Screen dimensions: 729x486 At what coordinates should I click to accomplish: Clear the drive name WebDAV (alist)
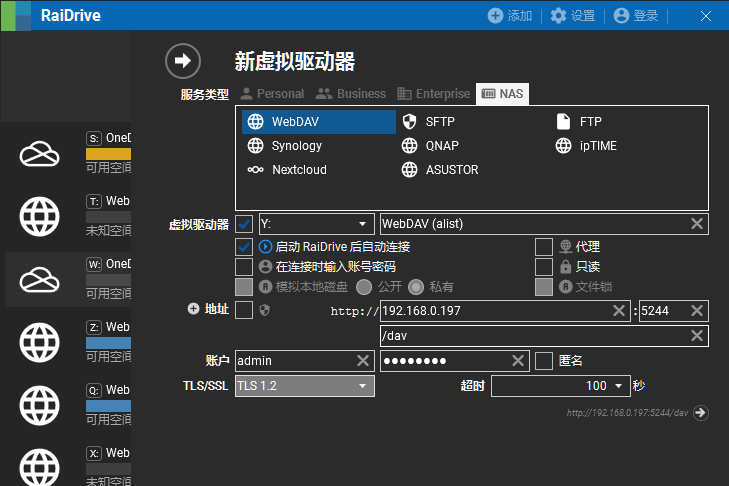click(696, 224)
